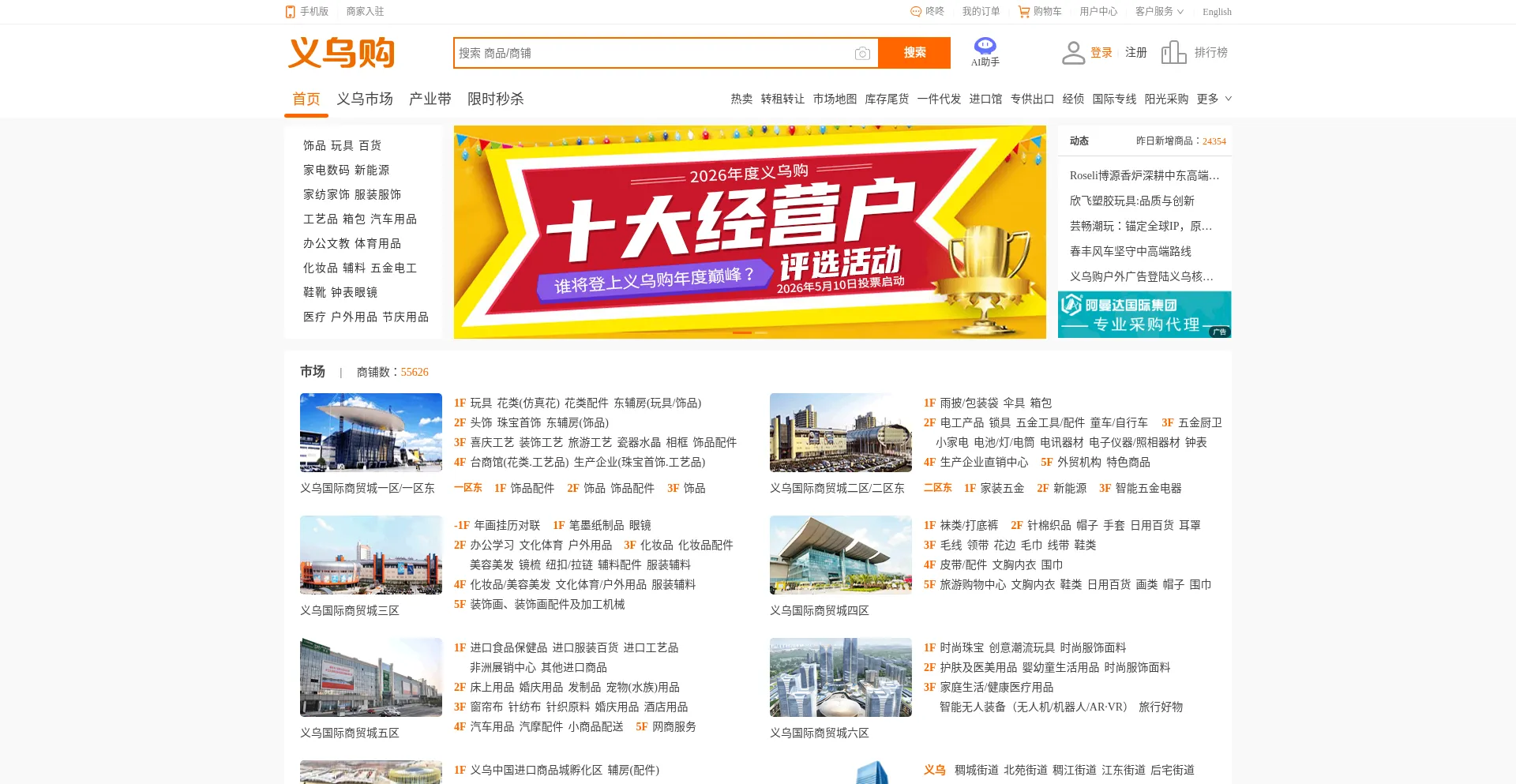This screenshot has width=1516, height=784.
Task: Open the 春丰风车坚守中高端路线 news item
Action: [1131, 251]
